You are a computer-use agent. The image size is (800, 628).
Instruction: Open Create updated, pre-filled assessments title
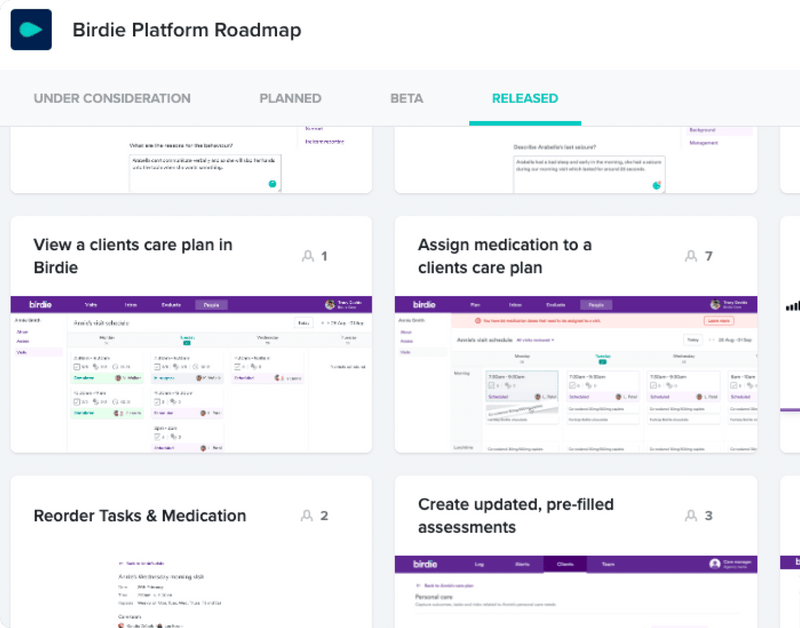[516, 516]
